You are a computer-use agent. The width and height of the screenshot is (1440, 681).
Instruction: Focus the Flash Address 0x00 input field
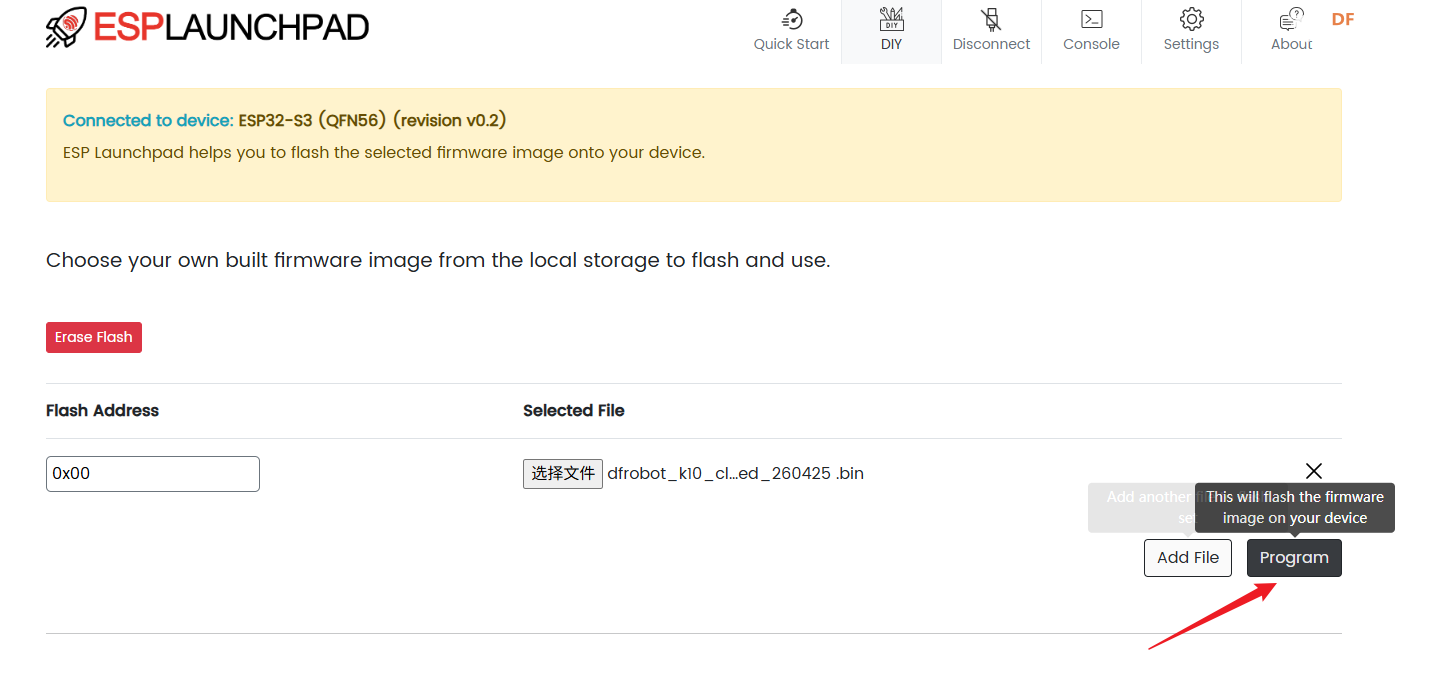tap(153, 474)
